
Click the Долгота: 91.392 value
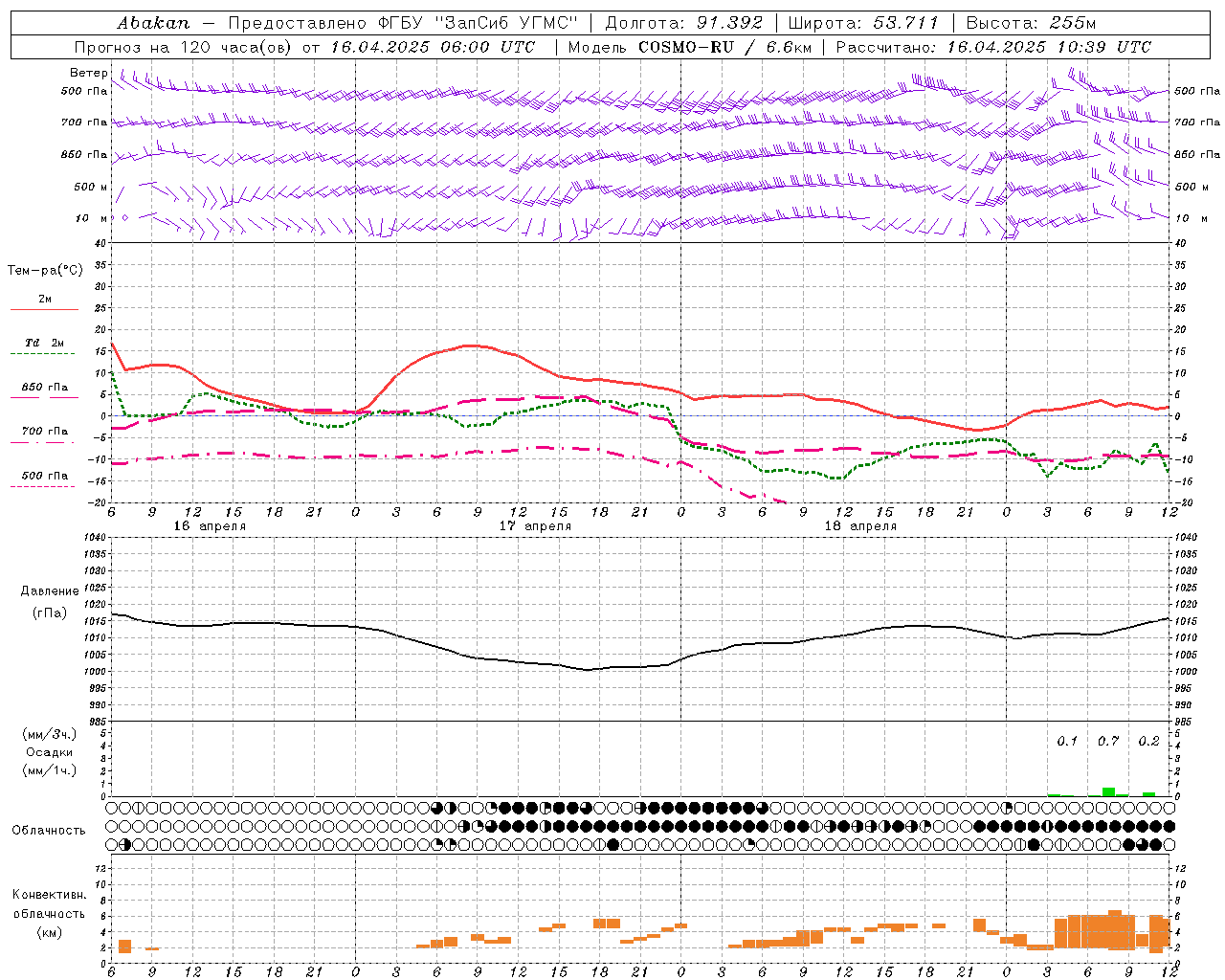684,23
